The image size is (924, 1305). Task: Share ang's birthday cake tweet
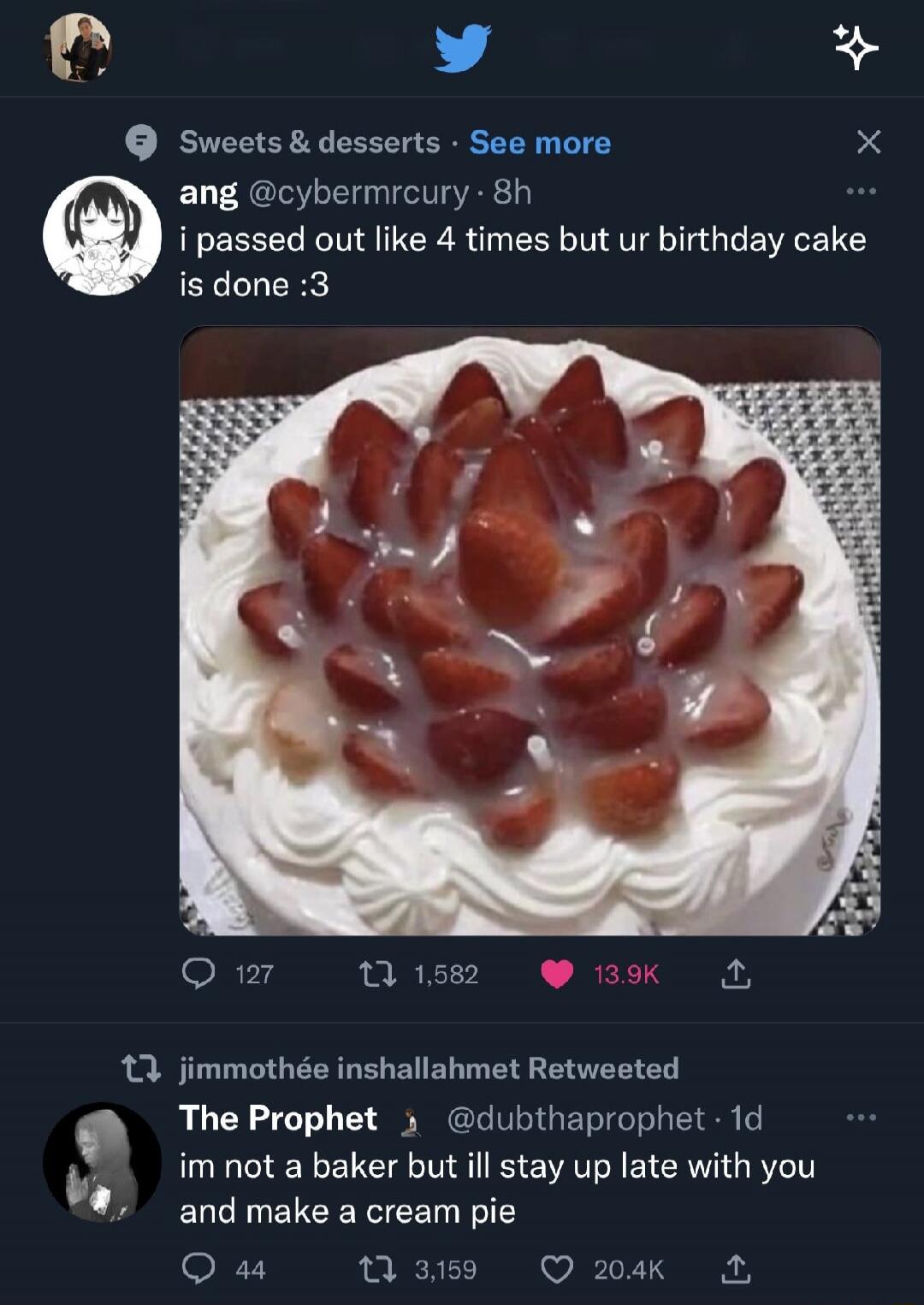[x=736, y=974]
